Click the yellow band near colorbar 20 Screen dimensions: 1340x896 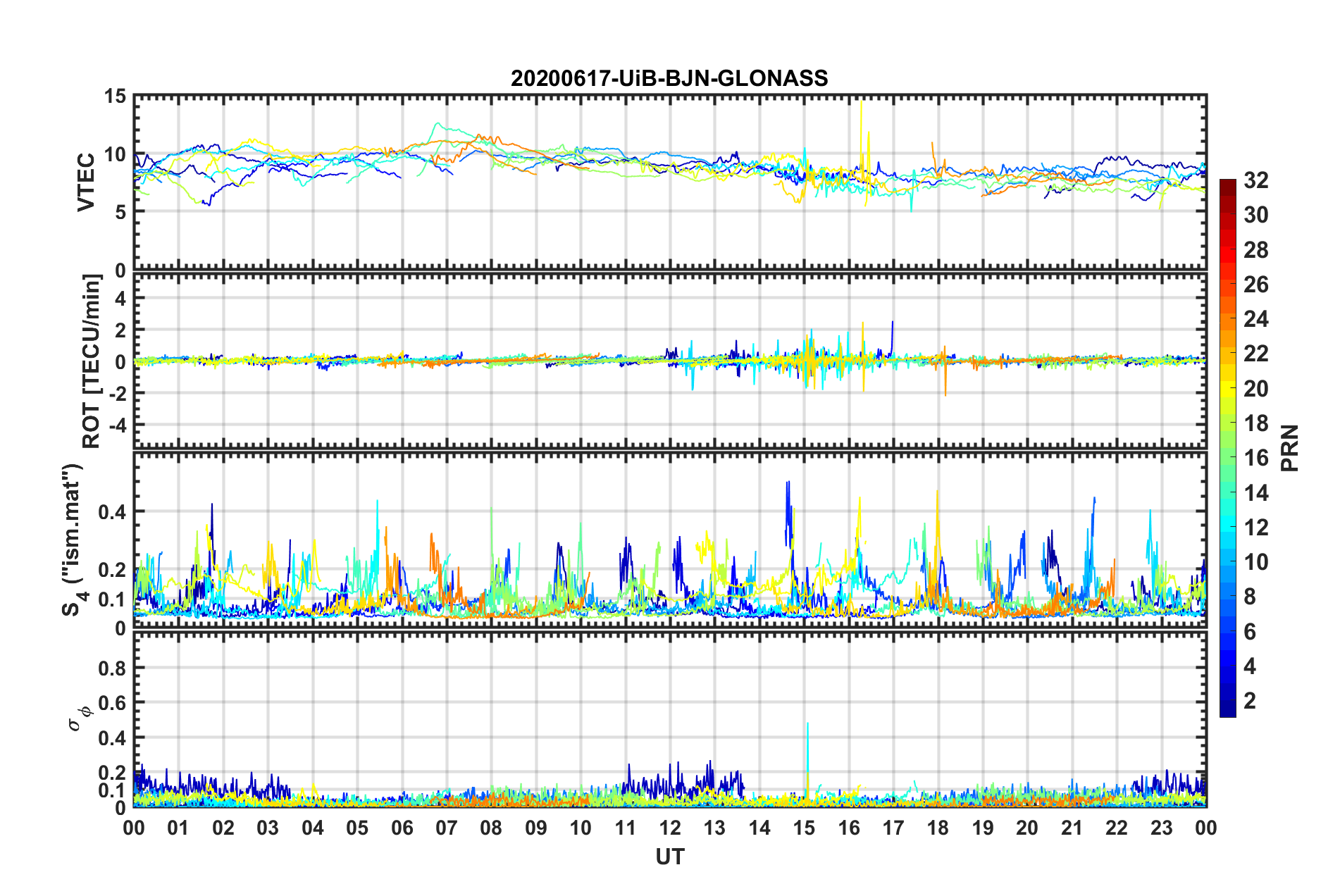(1228, 388)
